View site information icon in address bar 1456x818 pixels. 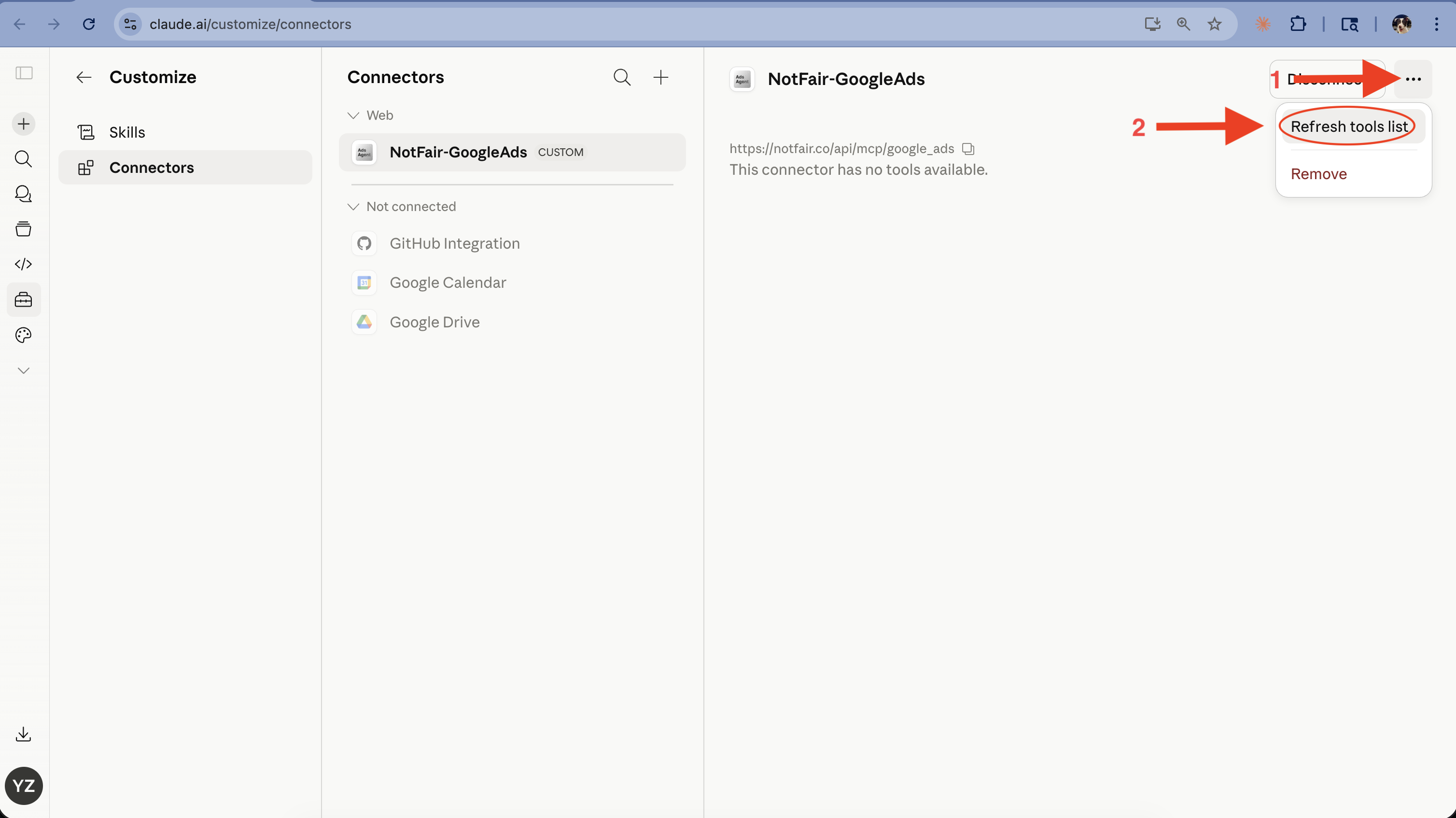(130, 24)
